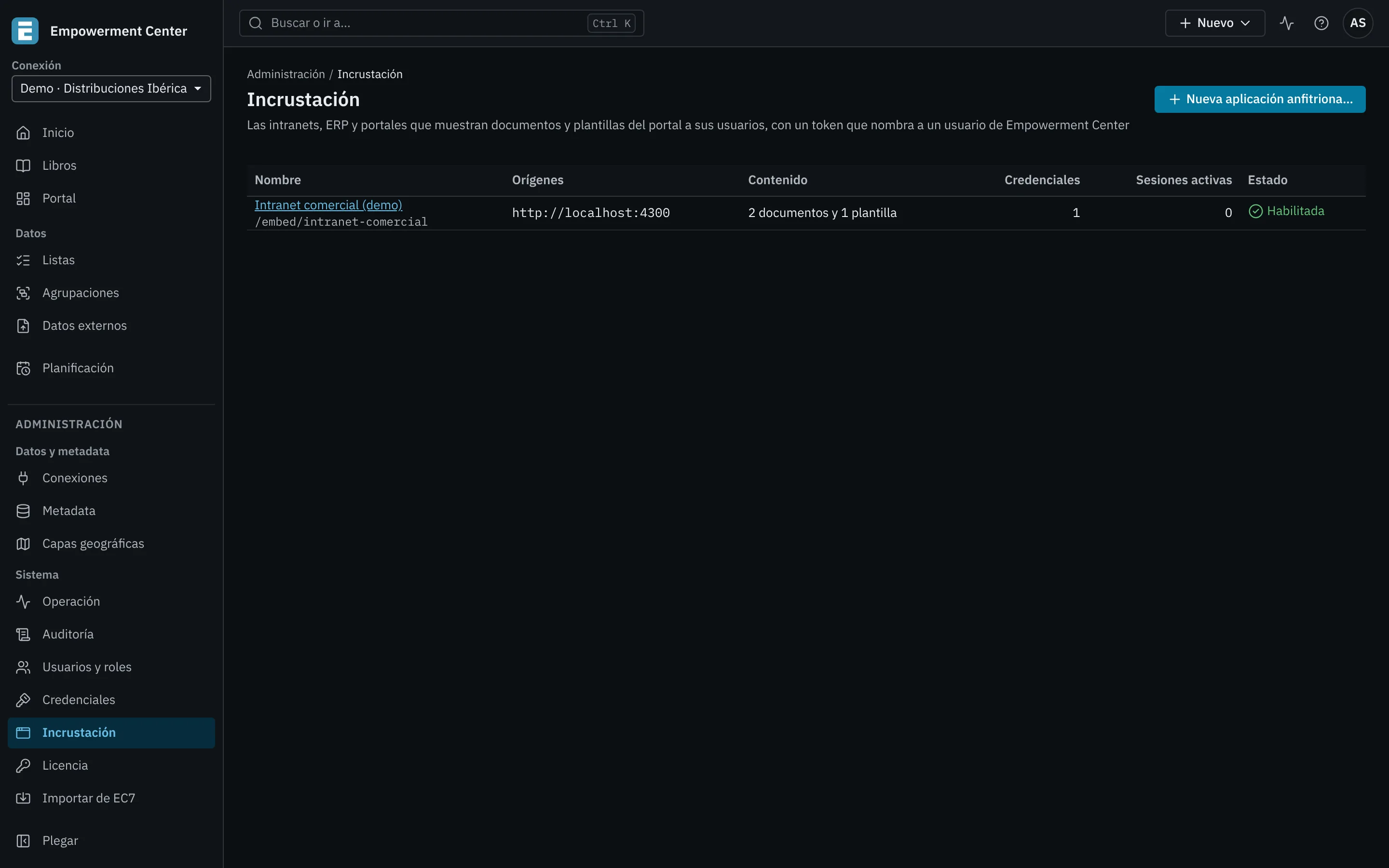This screenshot has height=868, width=1389.
Task: Open Importar de EC7 menu item
Action: click(x=111, y=798)
